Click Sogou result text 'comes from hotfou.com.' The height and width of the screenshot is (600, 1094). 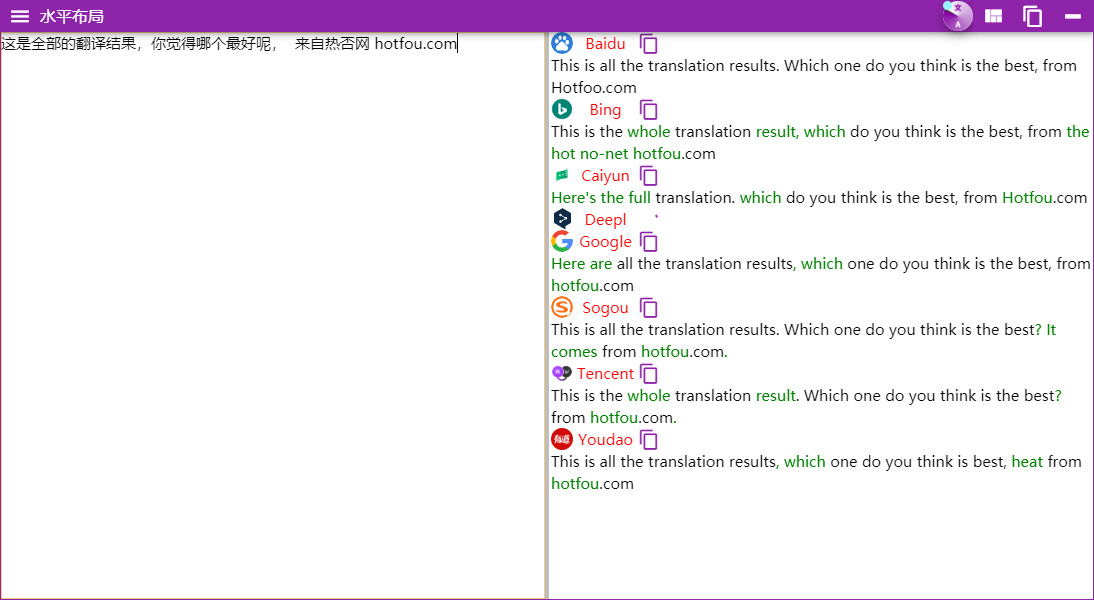(x=639, y=352)
